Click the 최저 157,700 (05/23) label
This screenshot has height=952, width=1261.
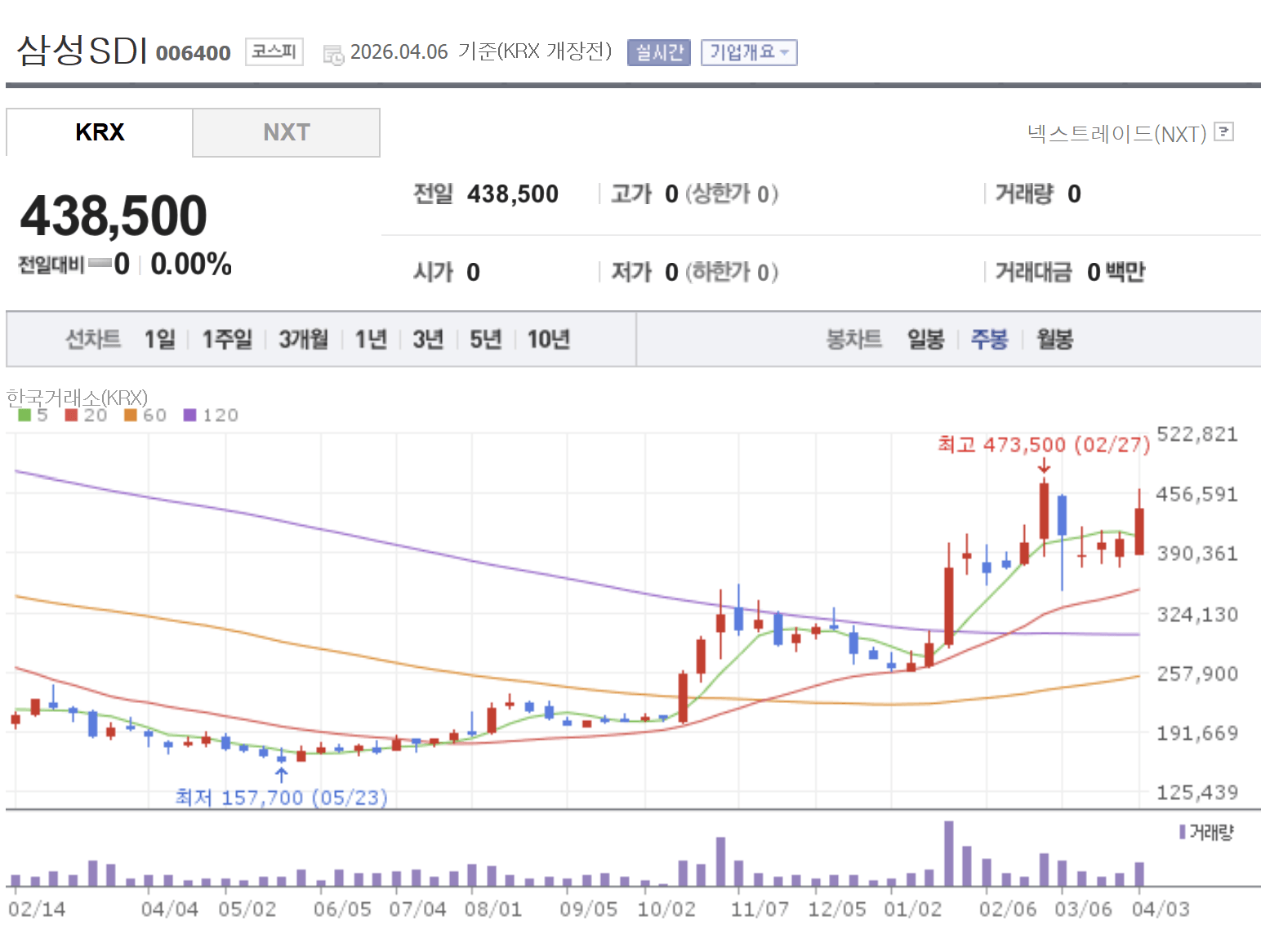(282, 797)
